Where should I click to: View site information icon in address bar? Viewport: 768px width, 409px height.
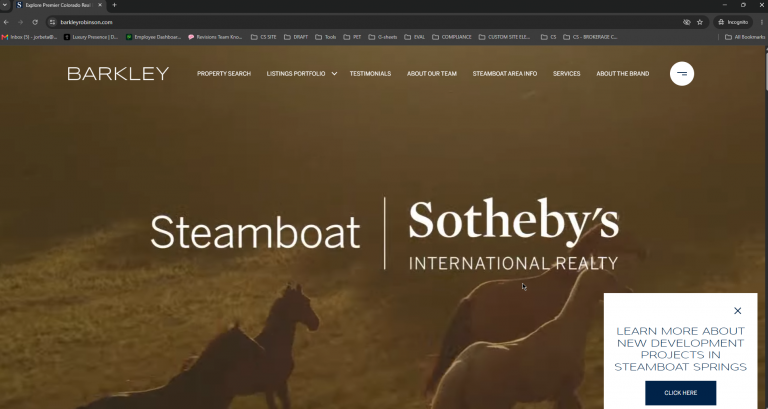(52, 22)
